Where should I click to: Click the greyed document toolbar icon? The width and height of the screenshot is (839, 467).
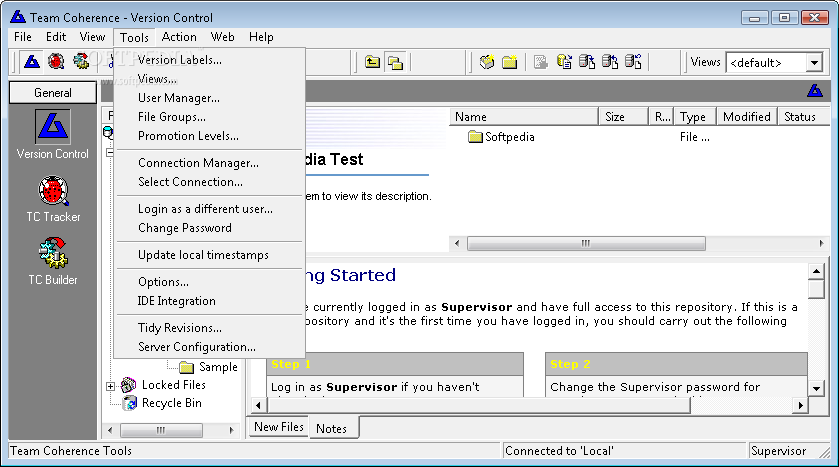tap(540, 63)
